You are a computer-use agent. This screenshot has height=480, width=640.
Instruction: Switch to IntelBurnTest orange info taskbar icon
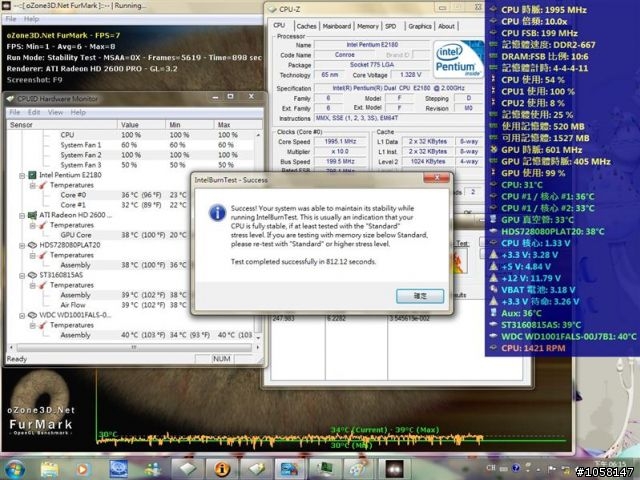coord(222,469)
